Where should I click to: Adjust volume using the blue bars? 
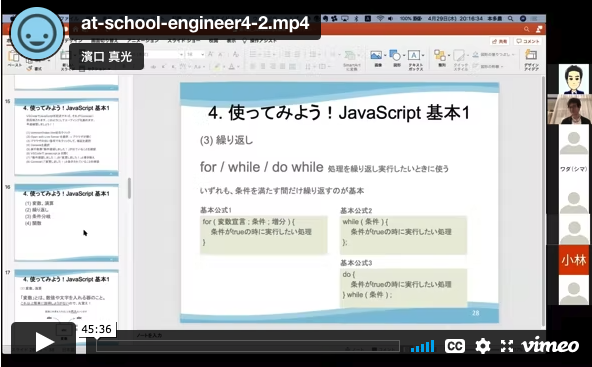tap(422, 346)
